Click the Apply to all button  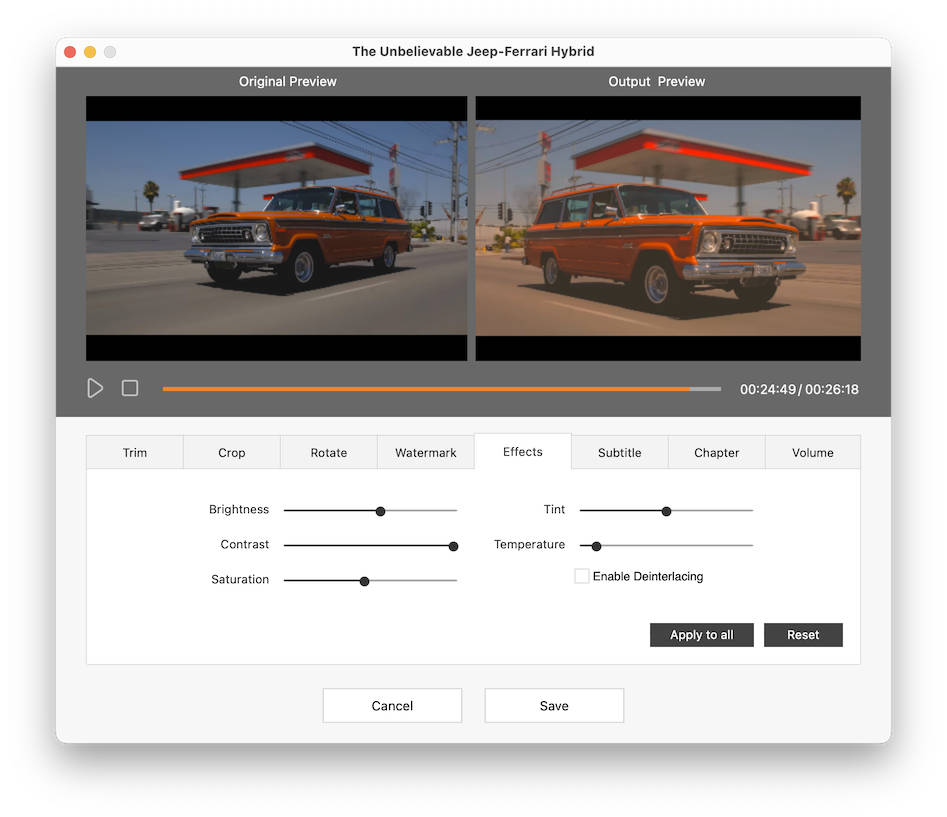click(x=701, y=635)
